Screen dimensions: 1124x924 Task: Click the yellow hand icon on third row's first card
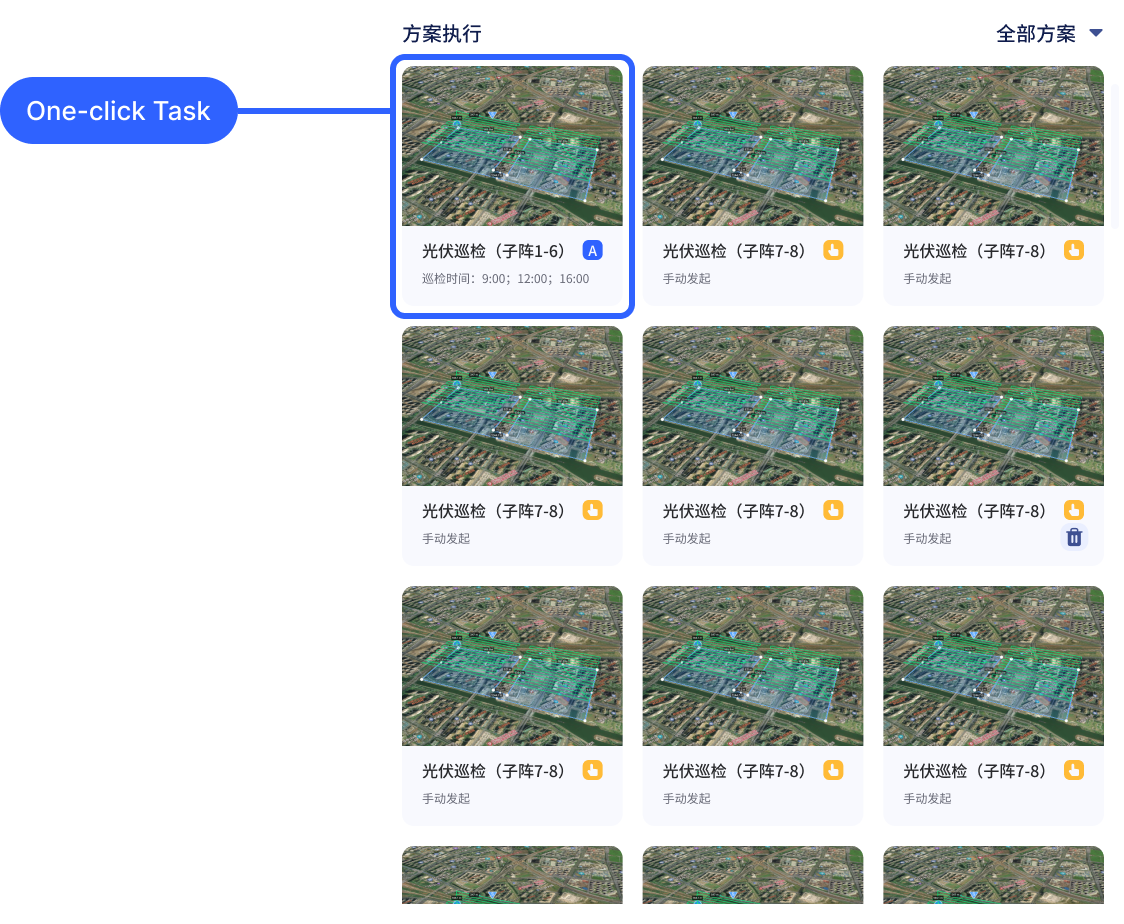[x=592, y=771]
